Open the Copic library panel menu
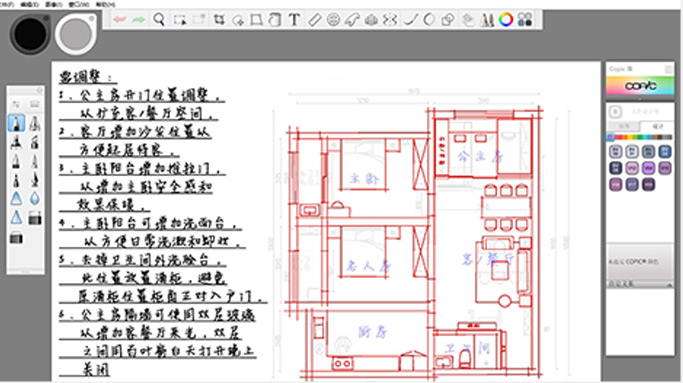The width and height of the screenshot is (683, 383). (x=669, y=69)
